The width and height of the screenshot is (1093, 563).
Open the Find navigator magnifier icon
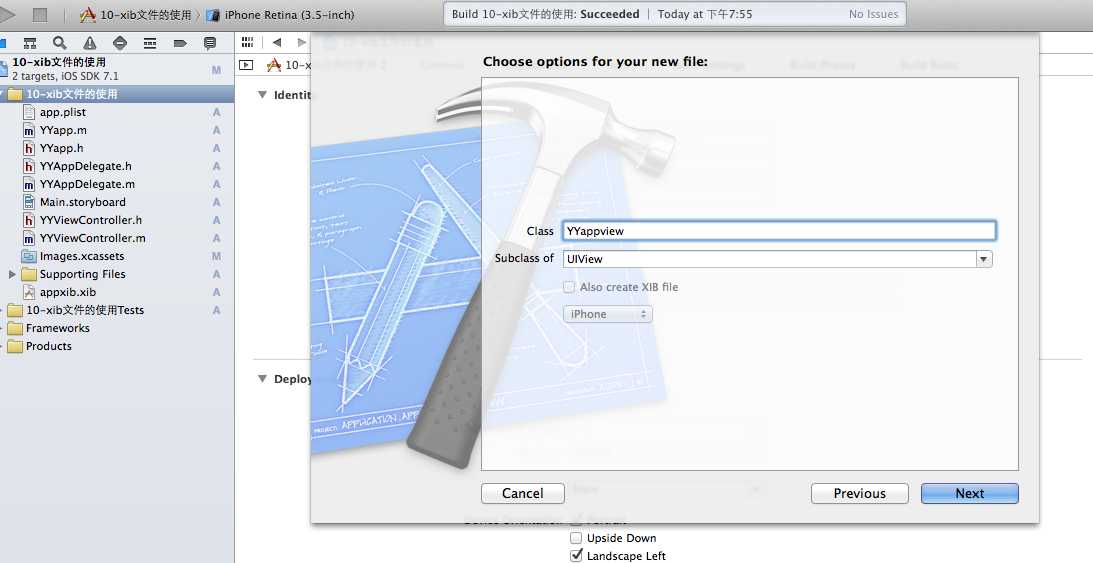[x=60, y=43]
